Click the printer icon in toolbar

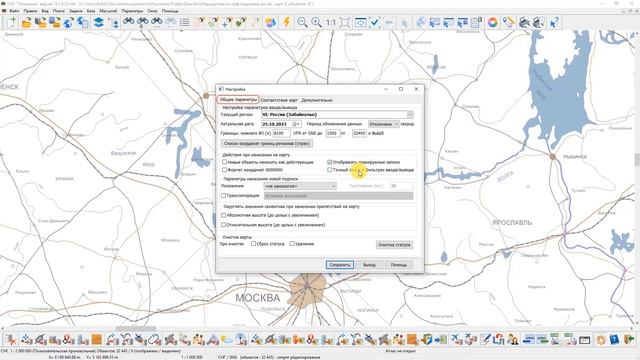pyautogui.click(x=524, y=22)
